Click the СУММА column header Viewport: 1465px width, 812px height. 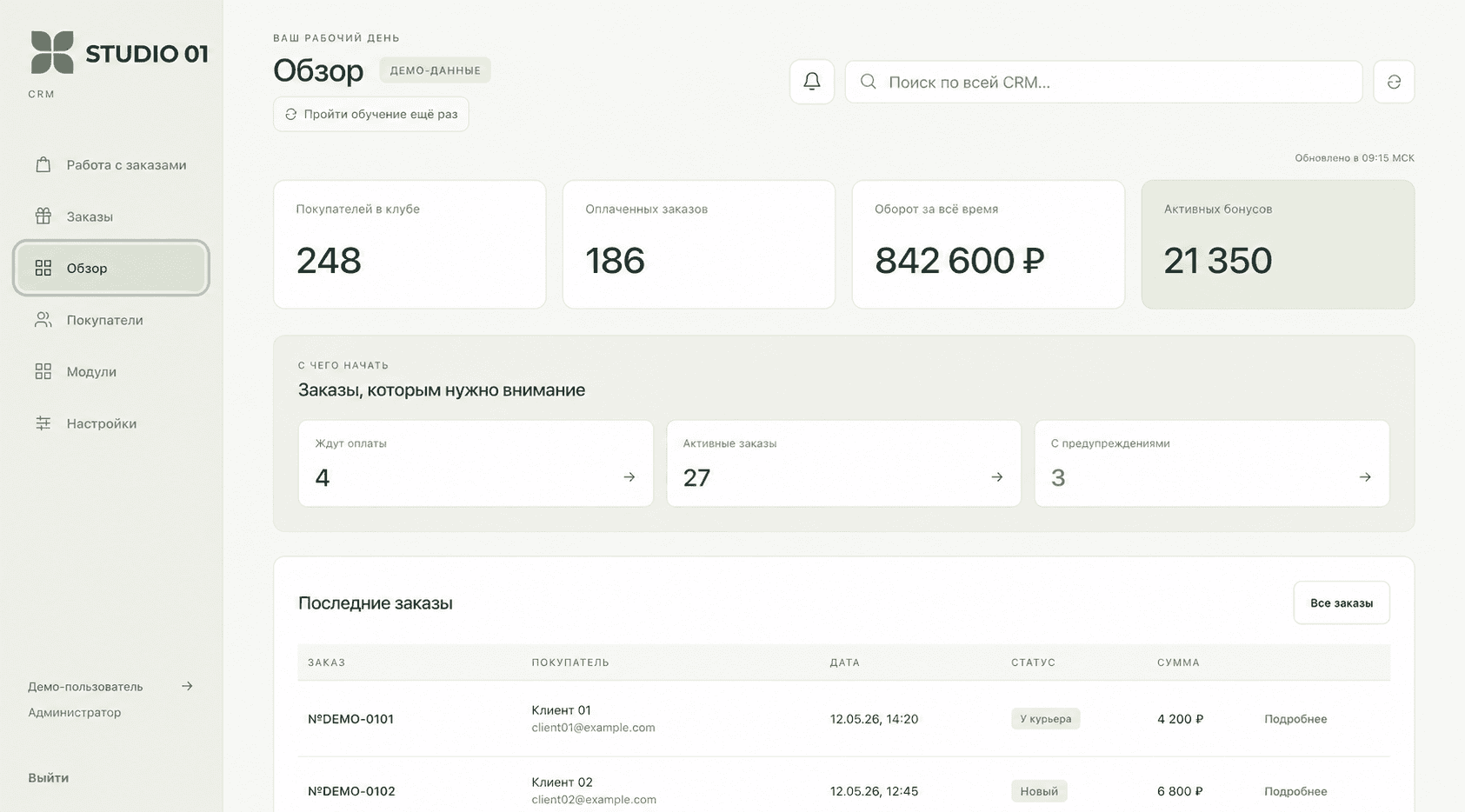1178,662
